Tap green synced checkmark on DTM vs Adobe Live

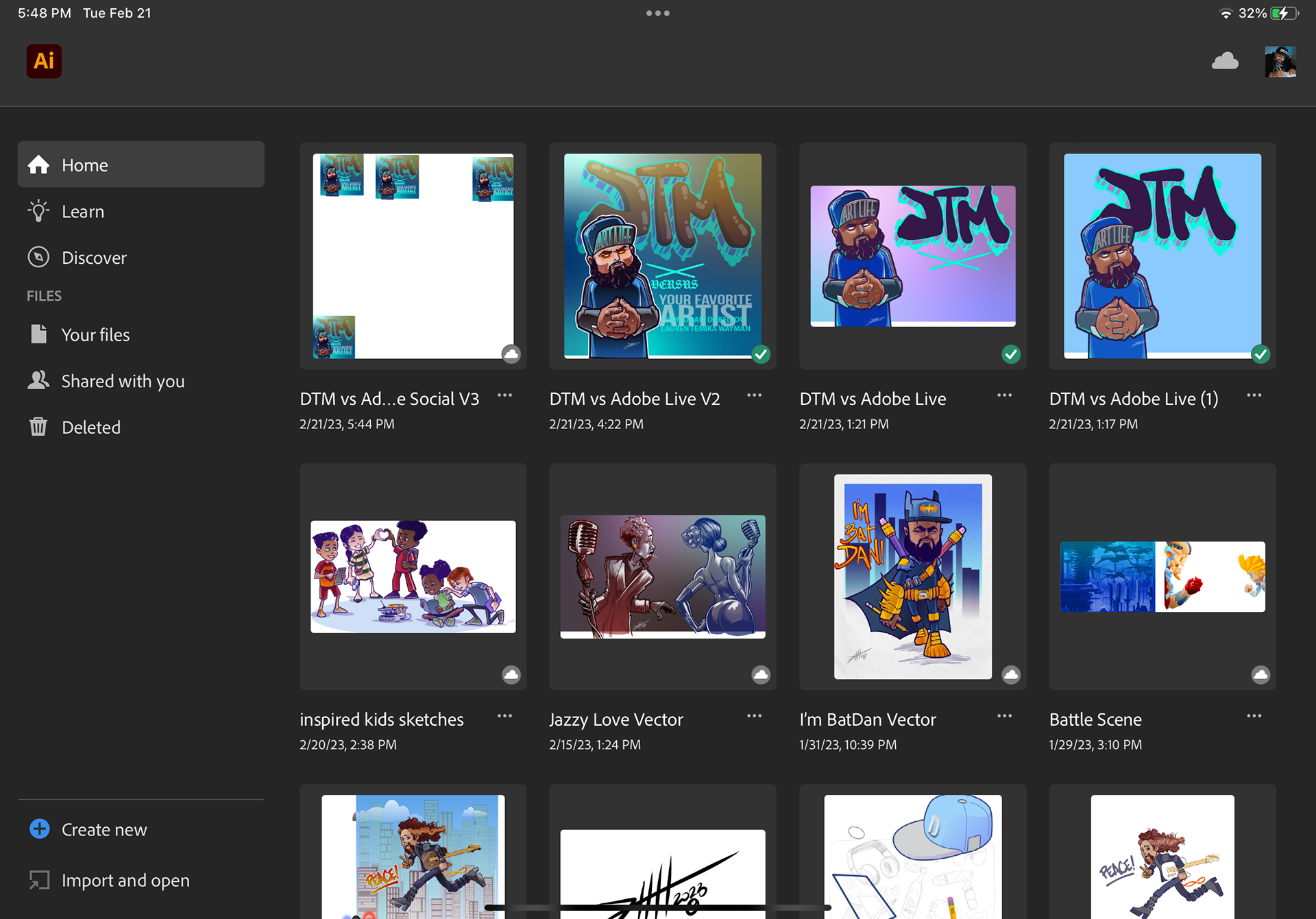(x=1011, y=354)
